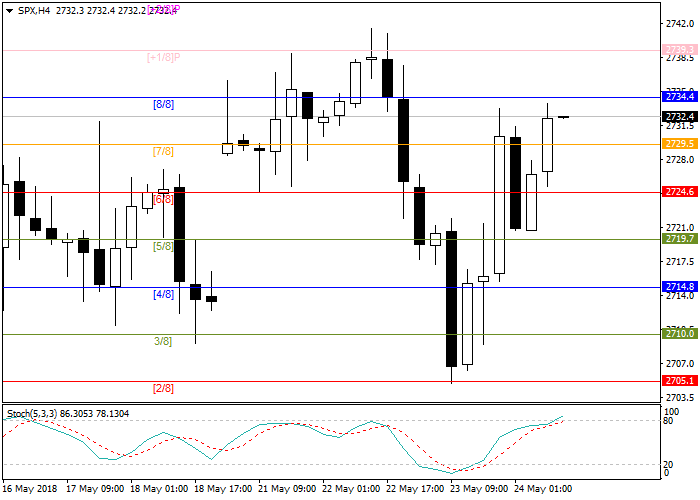Click the black 2732.4 current price tag

click(x=680, y=117)
